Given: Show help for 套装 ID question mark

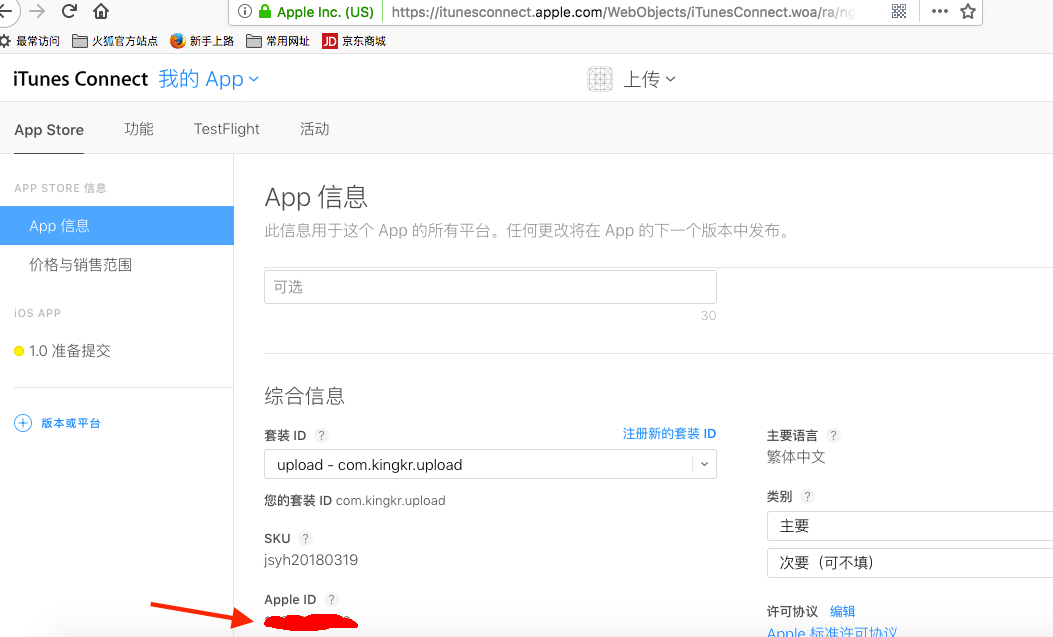Looking at the screenshot, I should pos(321,435).
